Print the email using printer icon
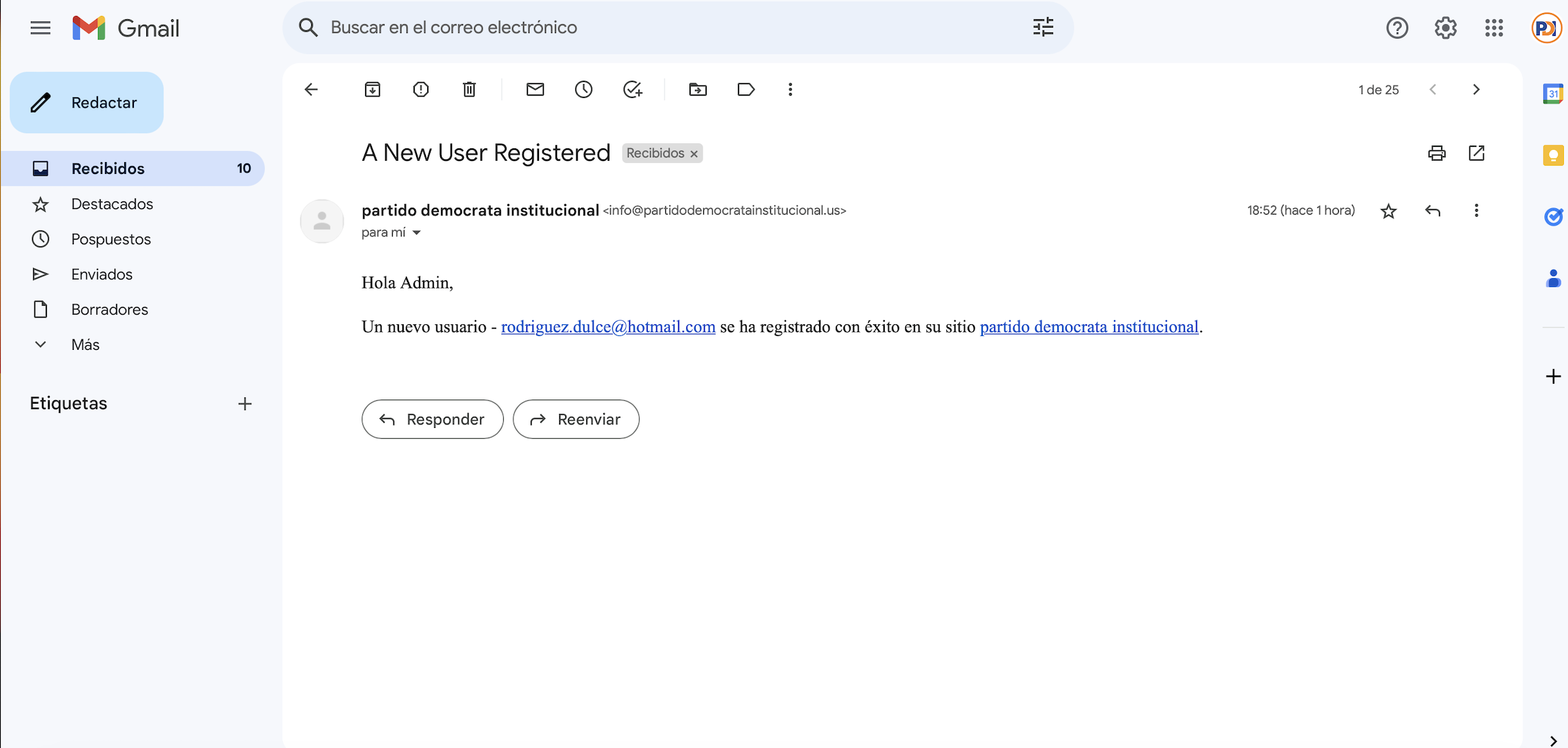 point(1437,153)
